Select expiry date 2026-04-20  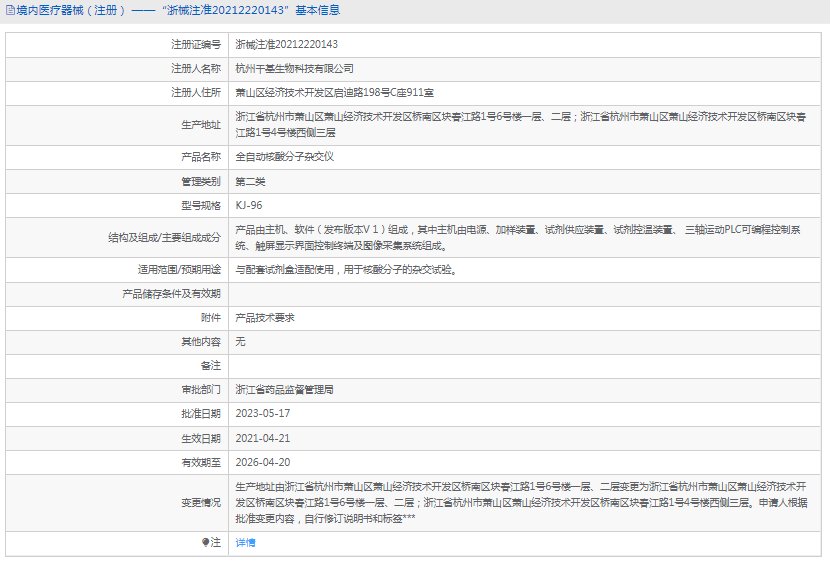[263, 462]
